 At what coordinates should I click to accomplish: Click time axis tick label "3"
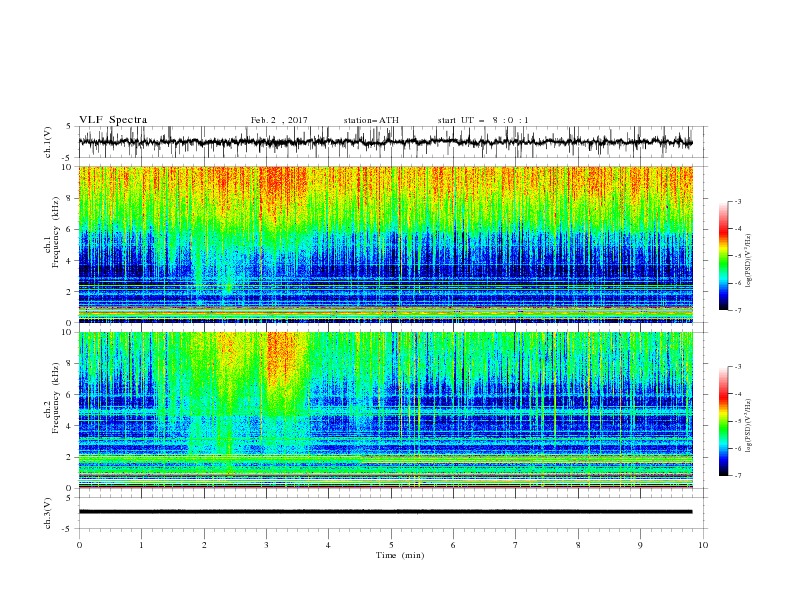click(x=266, y=545)
